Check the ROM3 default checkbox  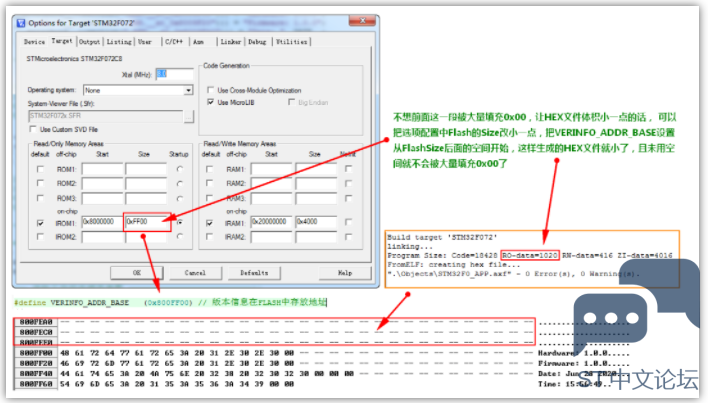point(40,198)
